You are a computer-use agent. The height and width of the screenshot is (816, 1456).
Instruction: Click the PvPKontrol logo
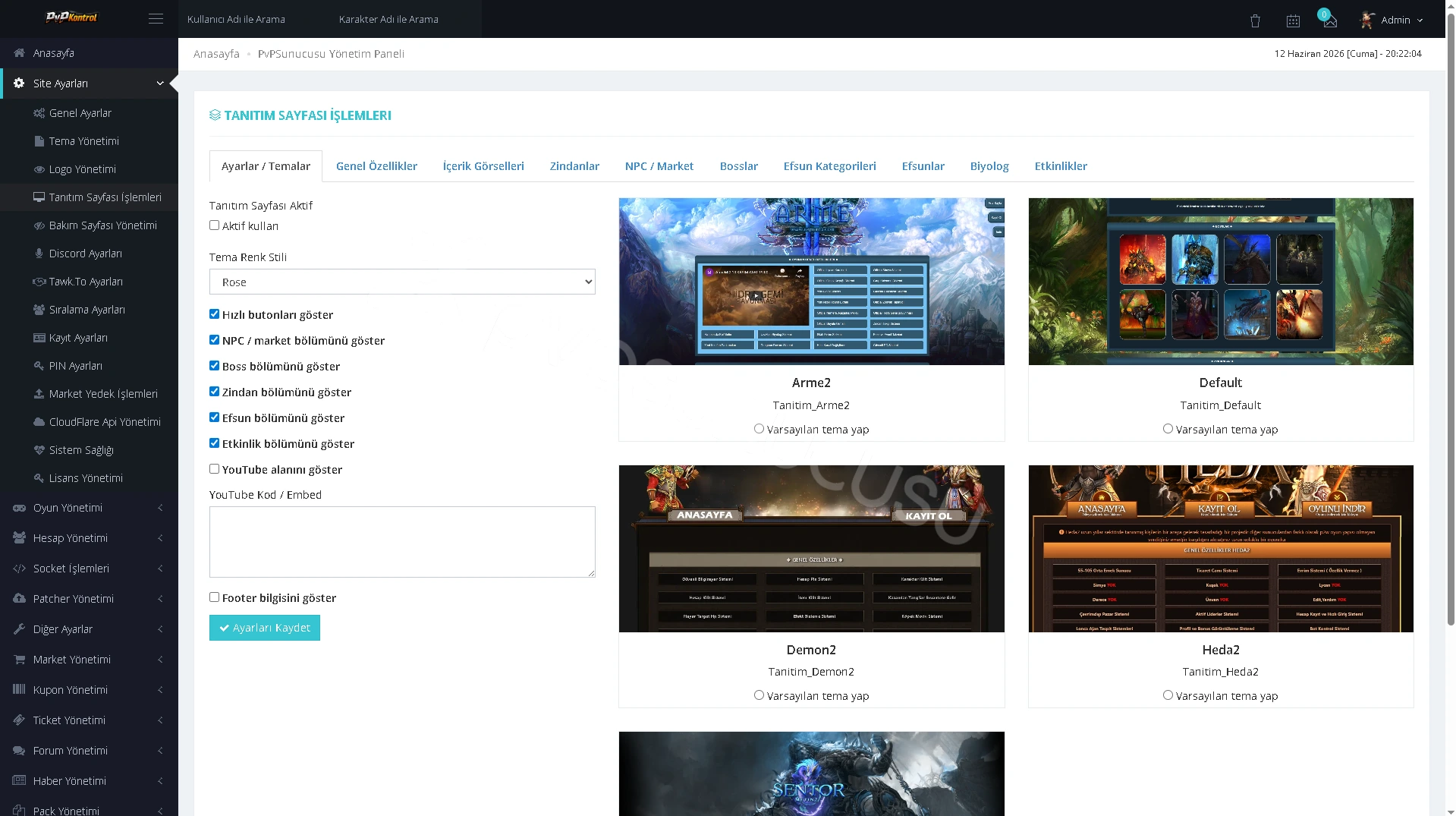(x=72, y=17)
